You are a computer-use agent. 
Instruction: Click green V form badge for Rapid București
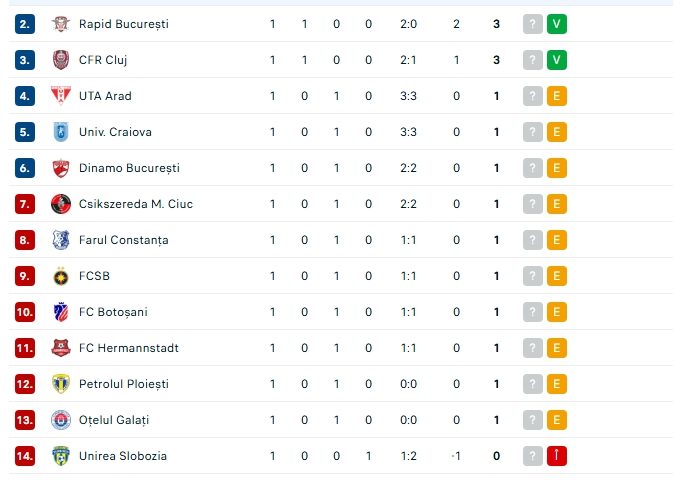[557, 24]
